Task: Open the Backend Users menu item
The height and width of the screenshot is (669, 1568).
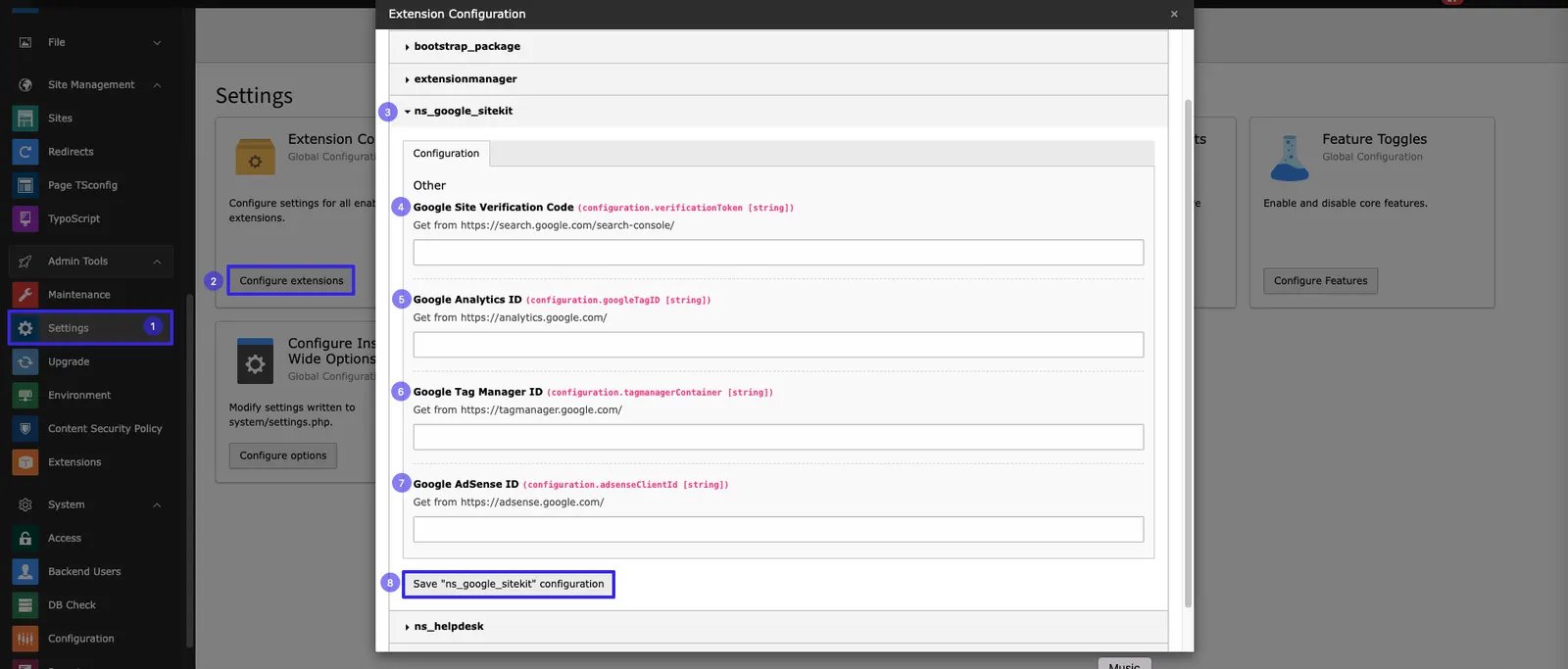Action: [84, 572]
